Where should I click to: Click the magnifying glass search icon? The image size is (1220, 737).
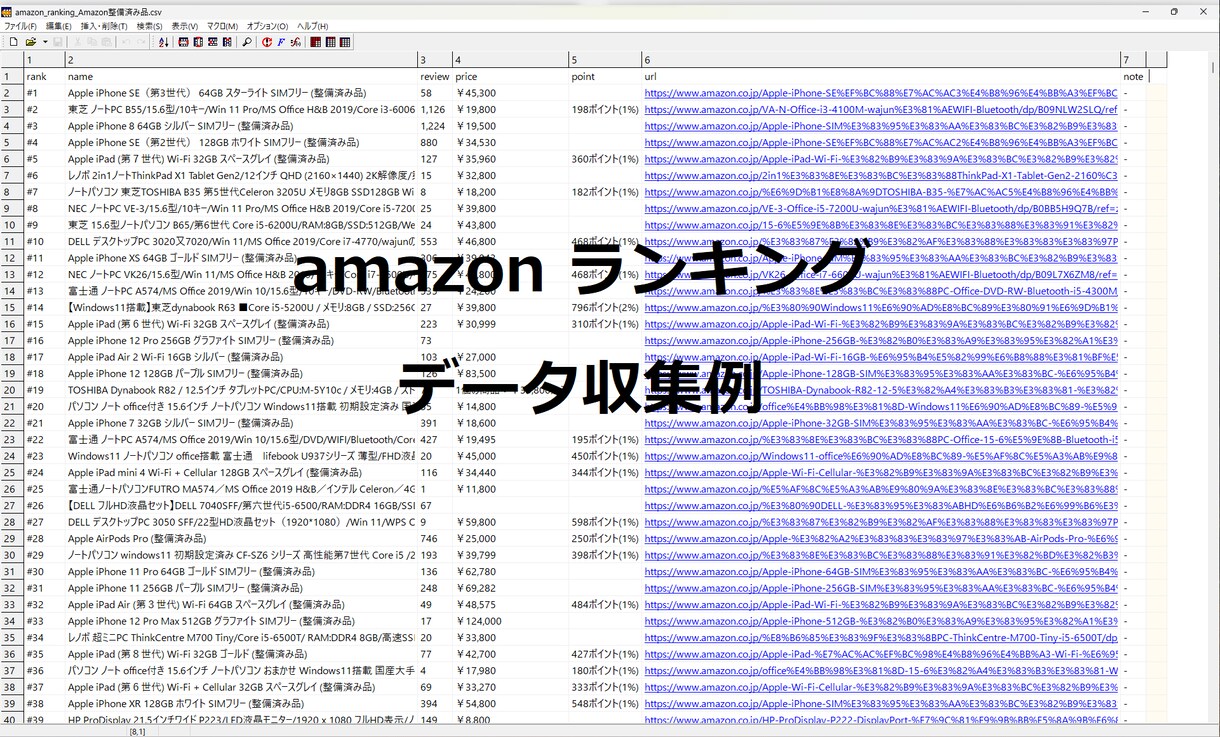247,42
